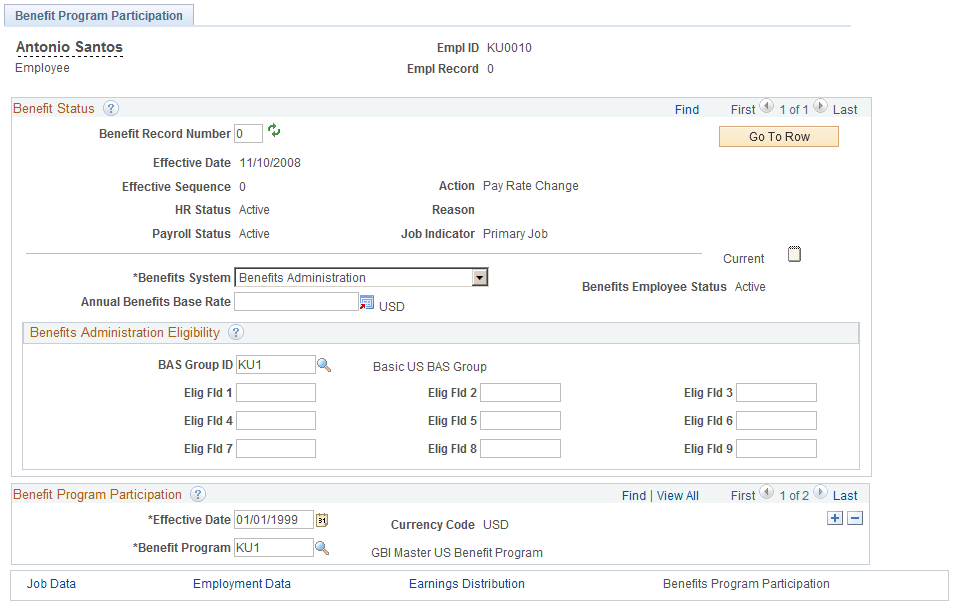Add a new Benefit Program Participation row

pyautogui.click(x=835, y=518)
